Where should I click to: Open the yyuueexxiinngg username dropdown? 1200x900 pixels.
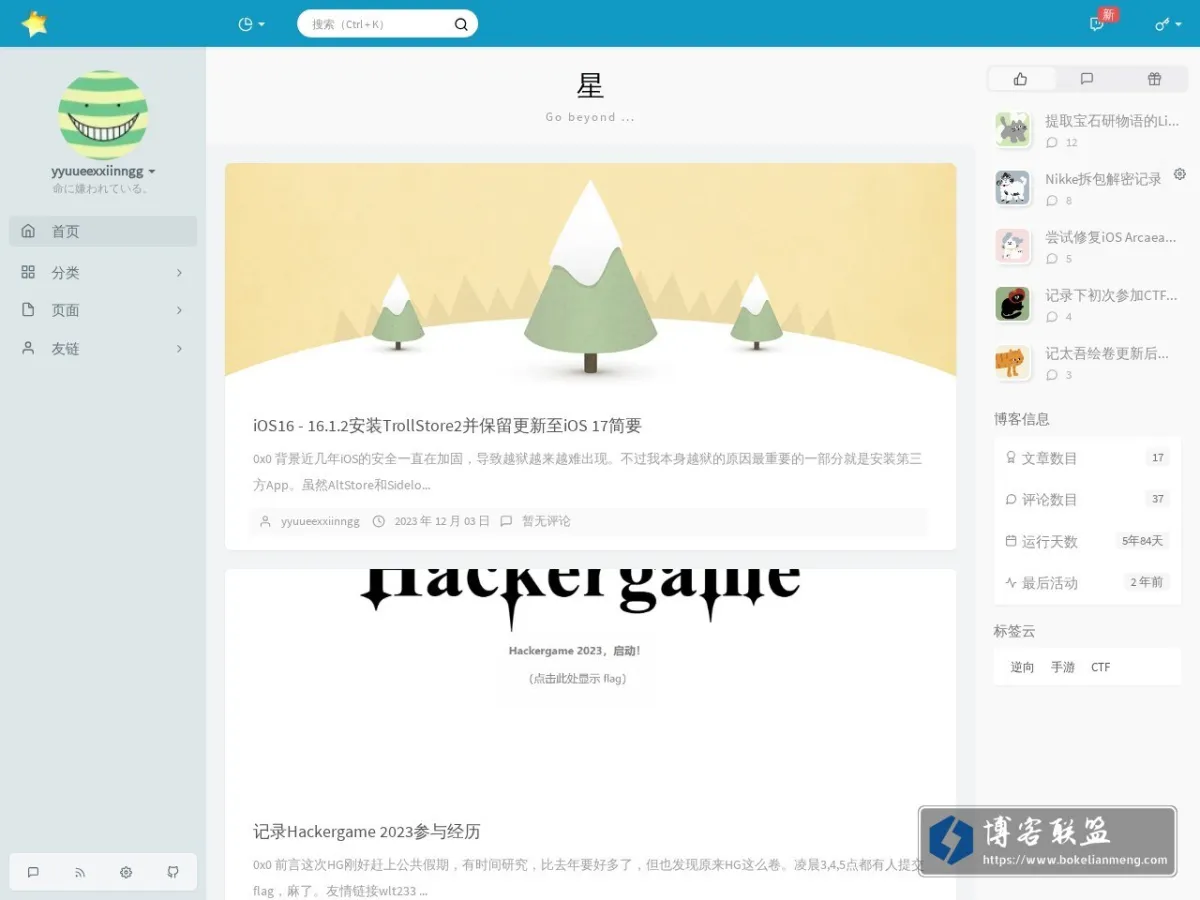103,171
